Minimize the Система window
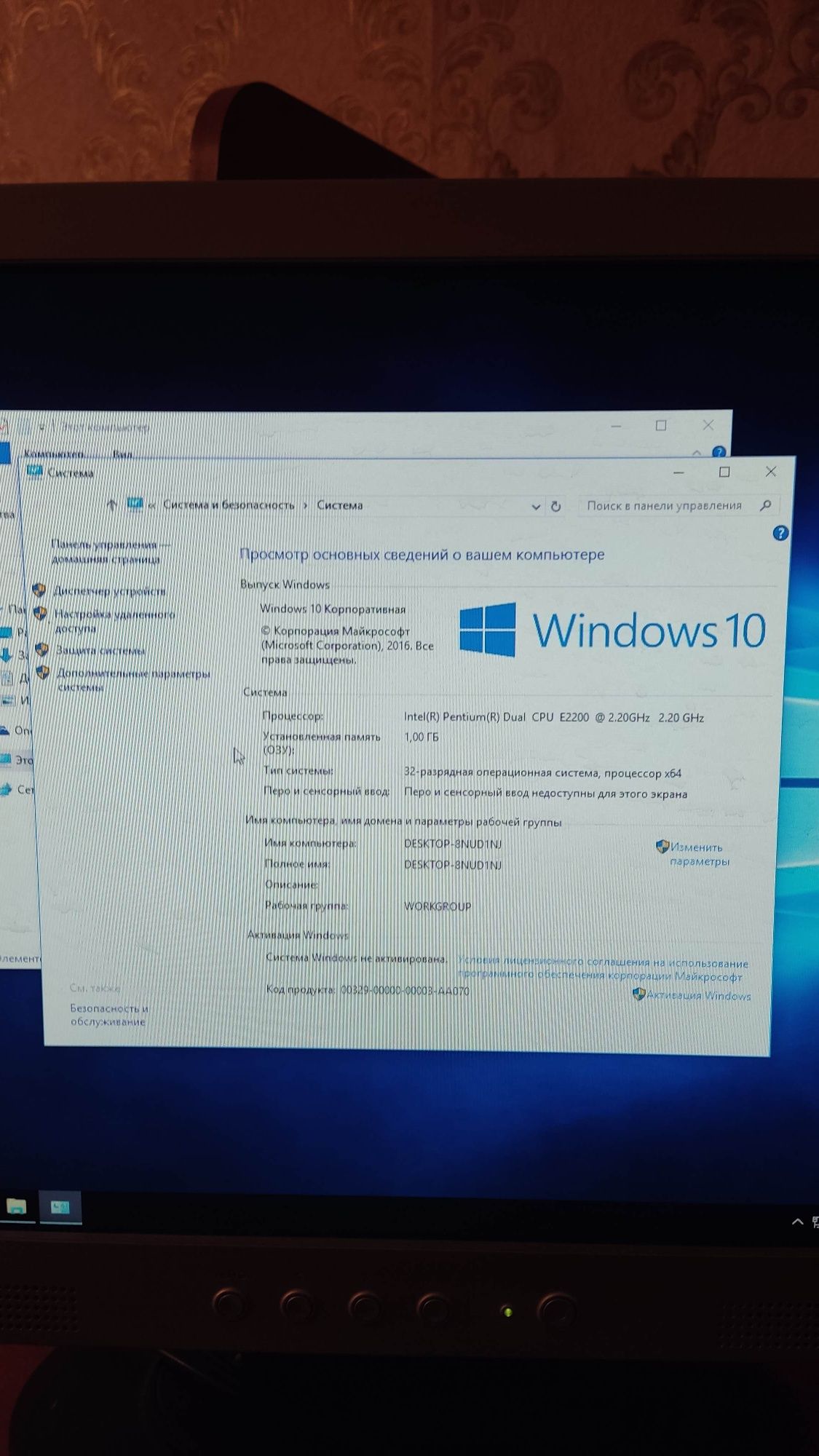The width and height of the screenshot is (819, 1456). [678, 472]
